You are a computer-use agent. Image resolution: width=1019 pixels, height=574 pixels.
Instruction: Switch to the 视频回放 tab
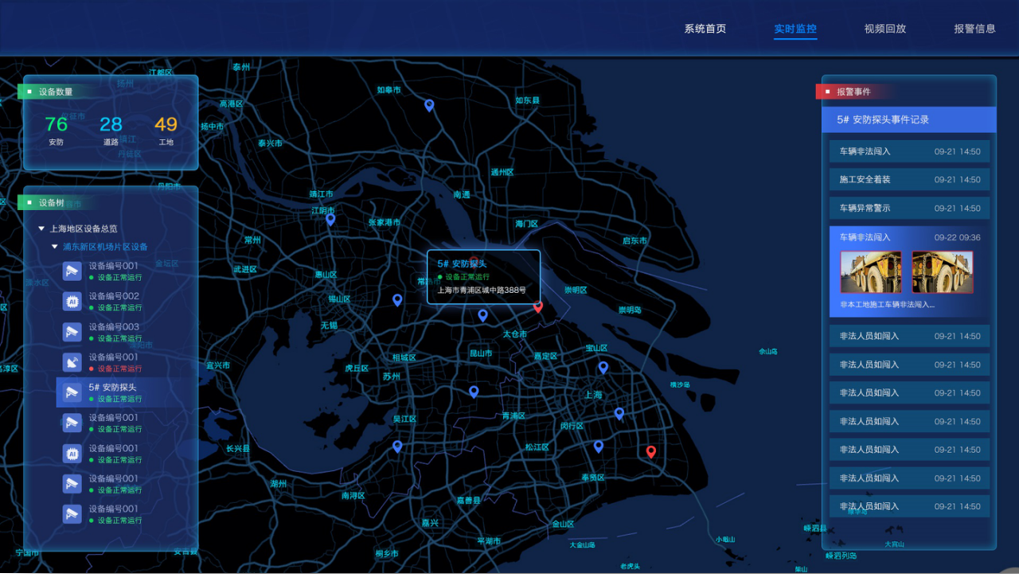[885, 29]
